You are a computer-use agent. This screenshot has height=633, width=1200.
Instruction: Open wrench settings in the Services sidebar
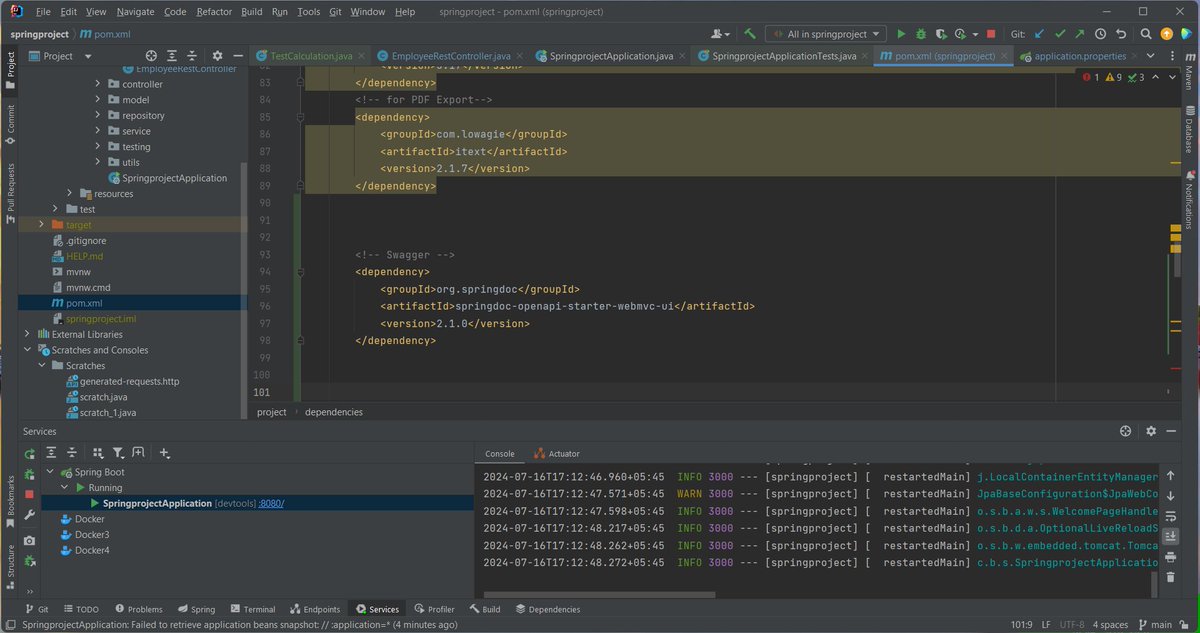pos(29,516)
